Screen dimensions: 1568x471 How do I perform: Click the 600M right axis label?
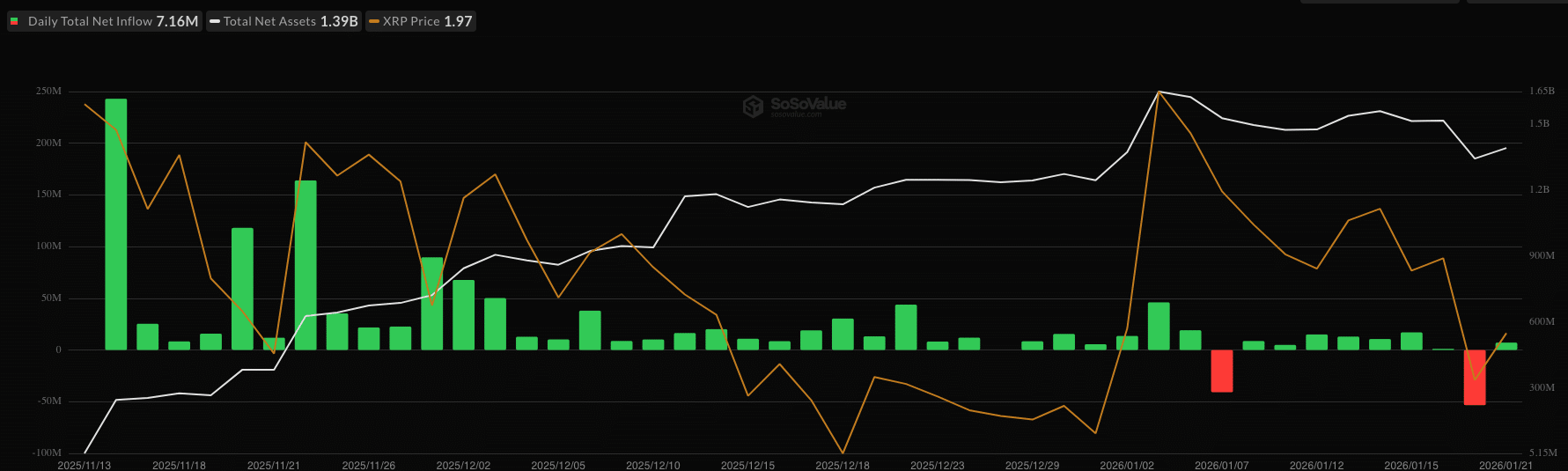point(1542,321)
